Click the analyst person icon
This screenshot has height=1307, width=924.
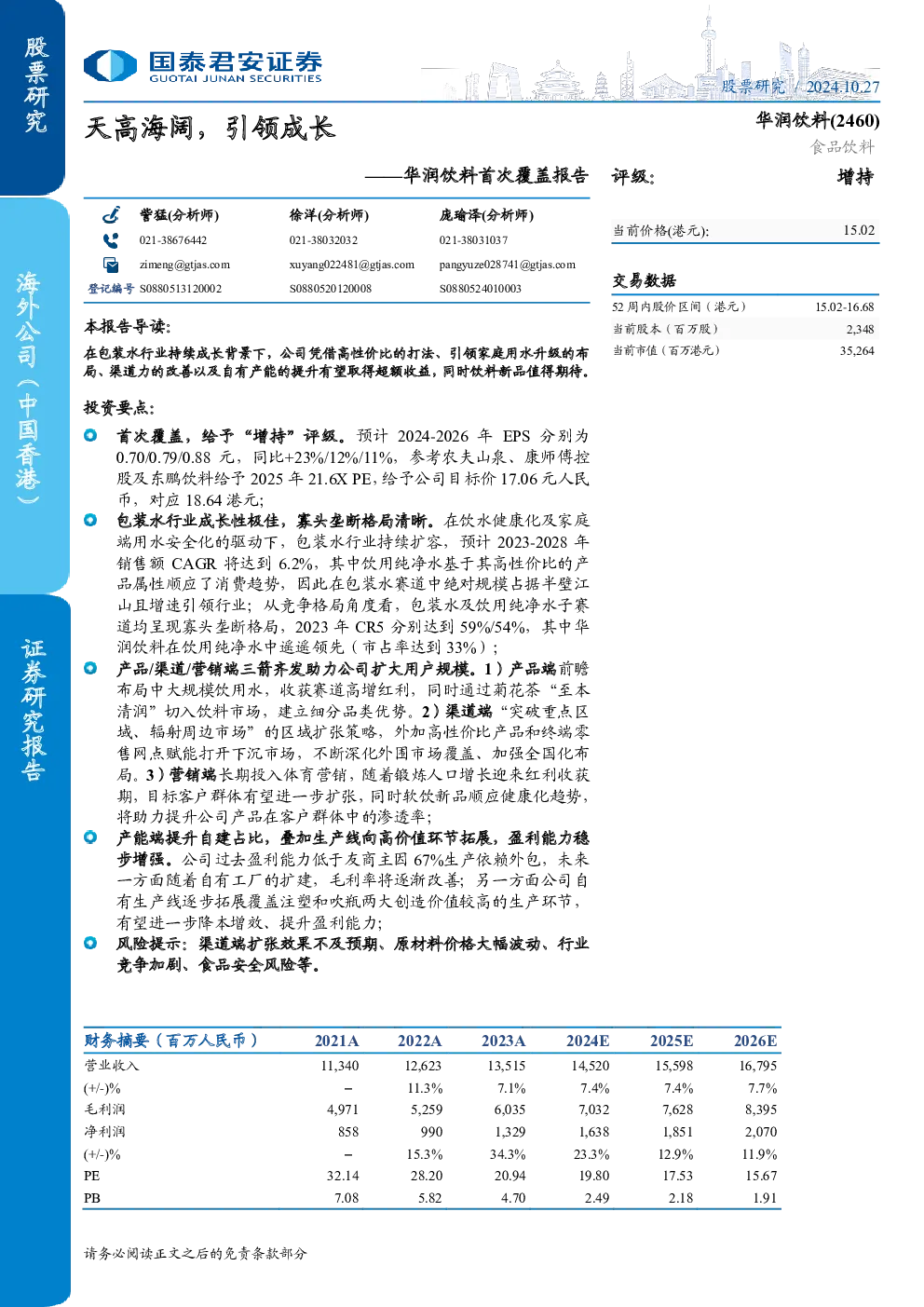tap(111, 214)
